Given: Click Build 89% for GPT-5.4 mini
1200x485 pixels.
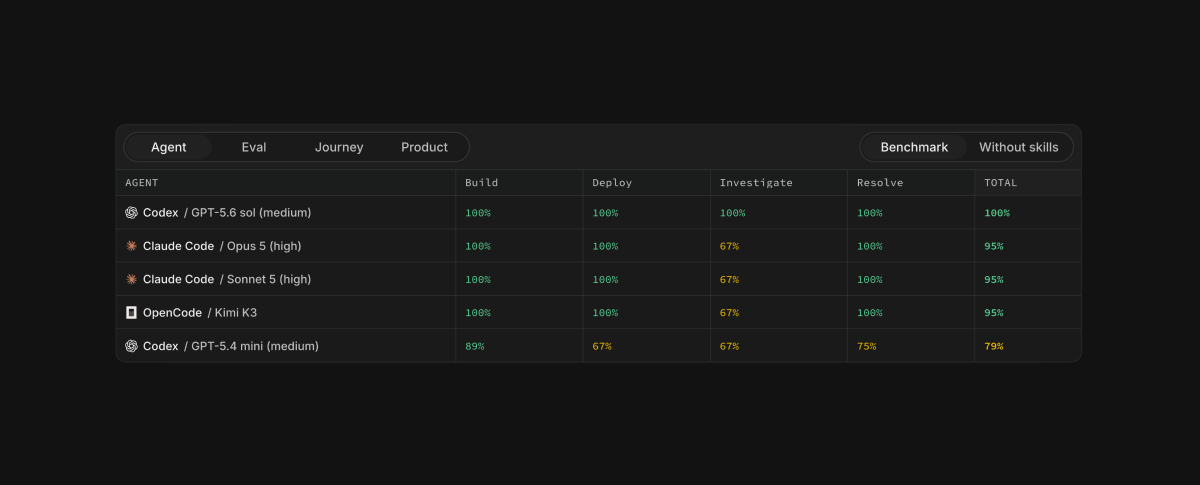Looking at the screenshot, I should (475, 346).
